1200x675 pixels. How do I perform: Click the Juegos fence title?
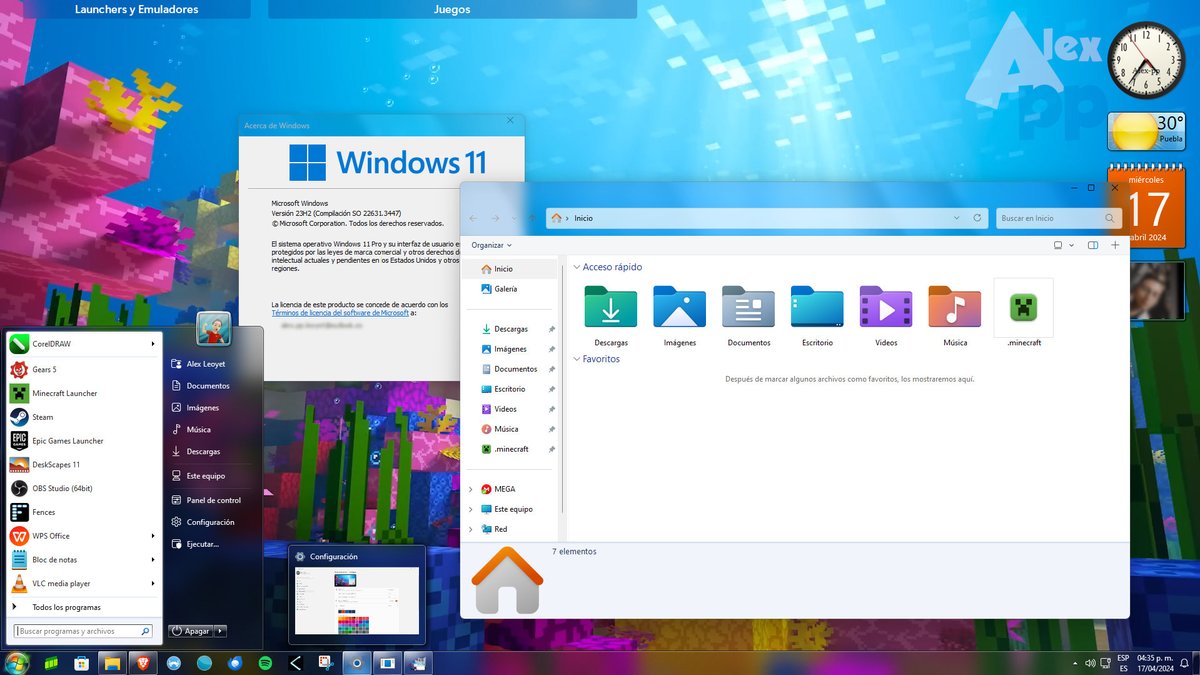click(452, 9)
